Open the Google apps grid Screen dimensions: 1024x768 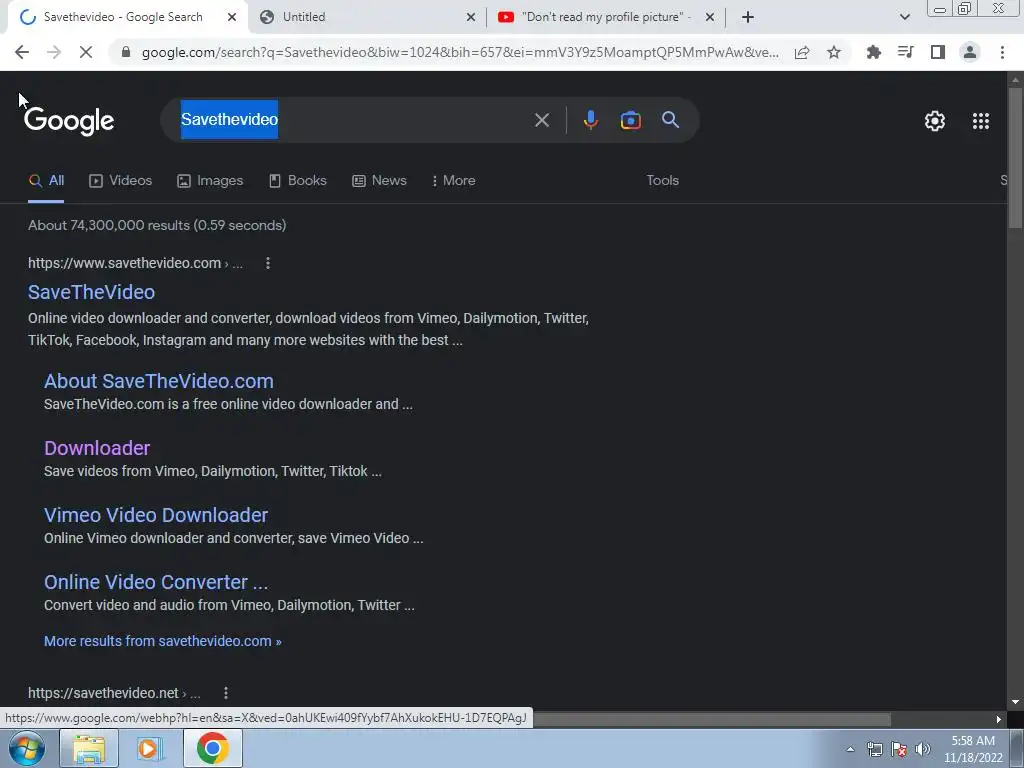(x=980, y=121)
